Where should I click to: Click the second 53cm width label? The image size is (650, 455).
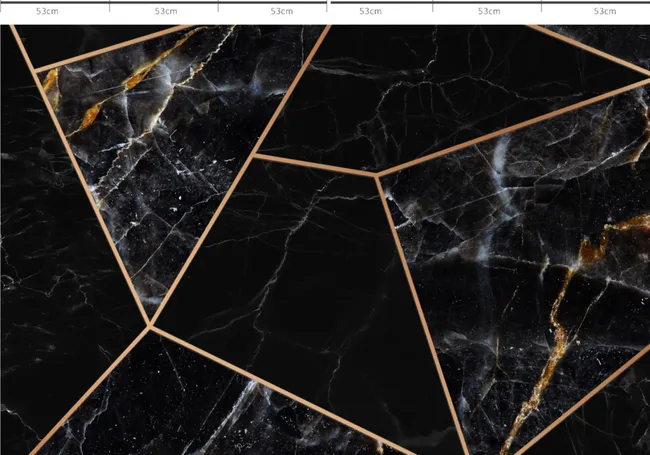[x=166, y=11]
